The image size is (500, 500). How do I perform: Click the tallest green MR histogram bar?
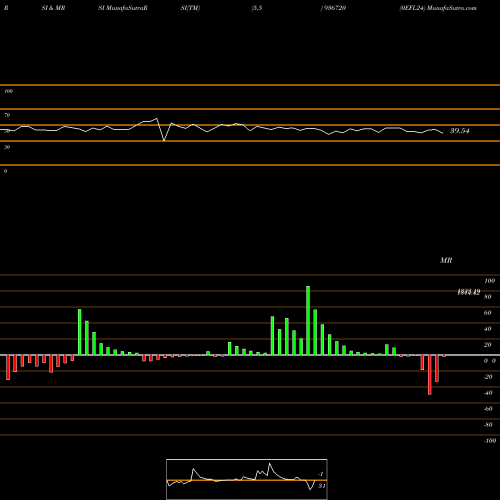(x=308, y=321)
